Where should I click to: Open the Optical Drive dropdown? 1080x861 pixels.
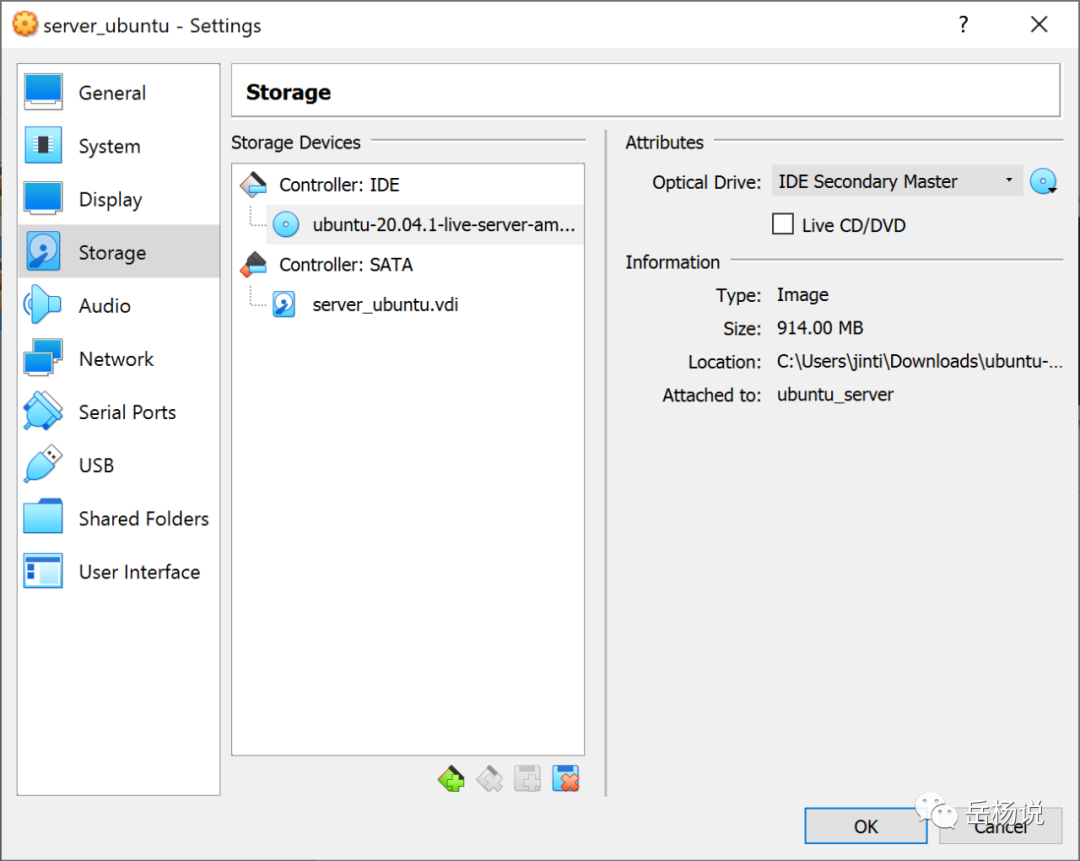(x=897, y=181)
